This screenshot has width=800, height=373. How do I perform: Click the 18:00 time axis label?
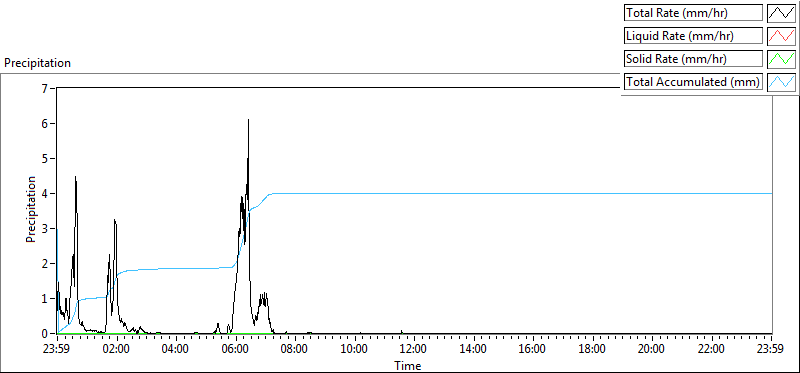tap(593, 350)
